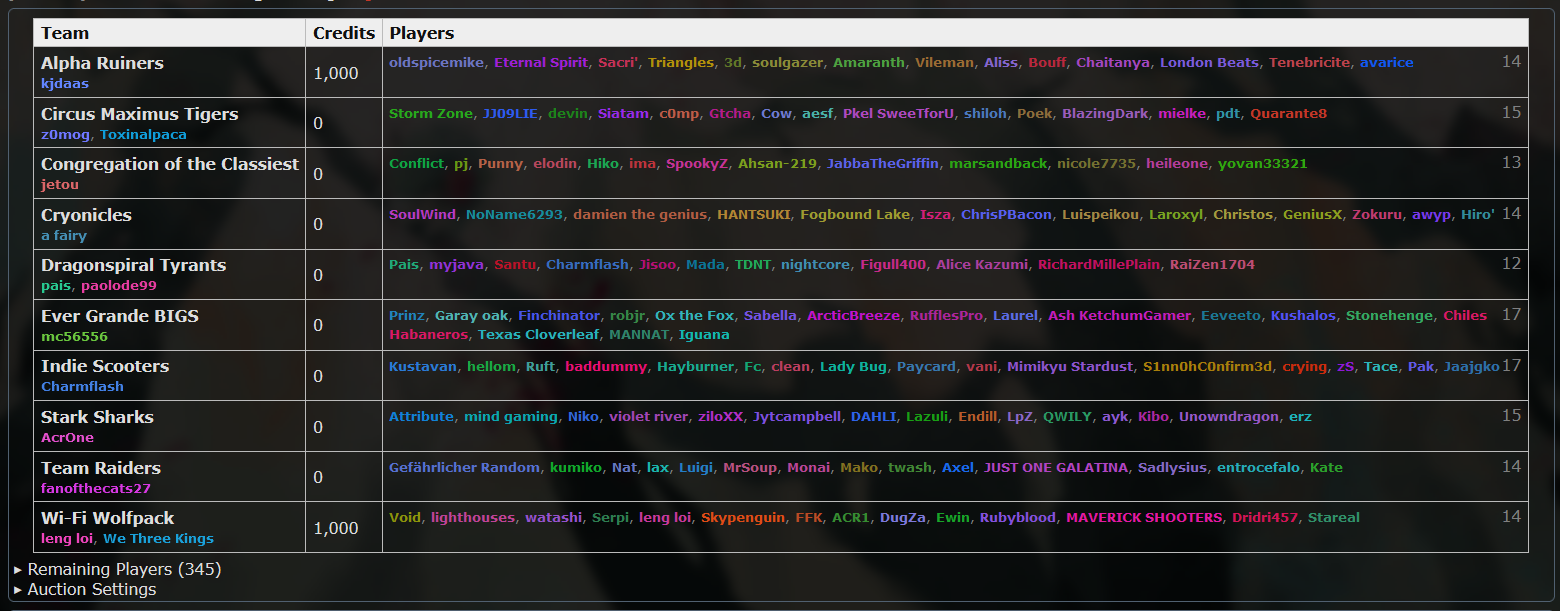The image size is (1560, 611).
Task: Click manager mc56556 of Ever Grande BIGS
Action: 74,337
